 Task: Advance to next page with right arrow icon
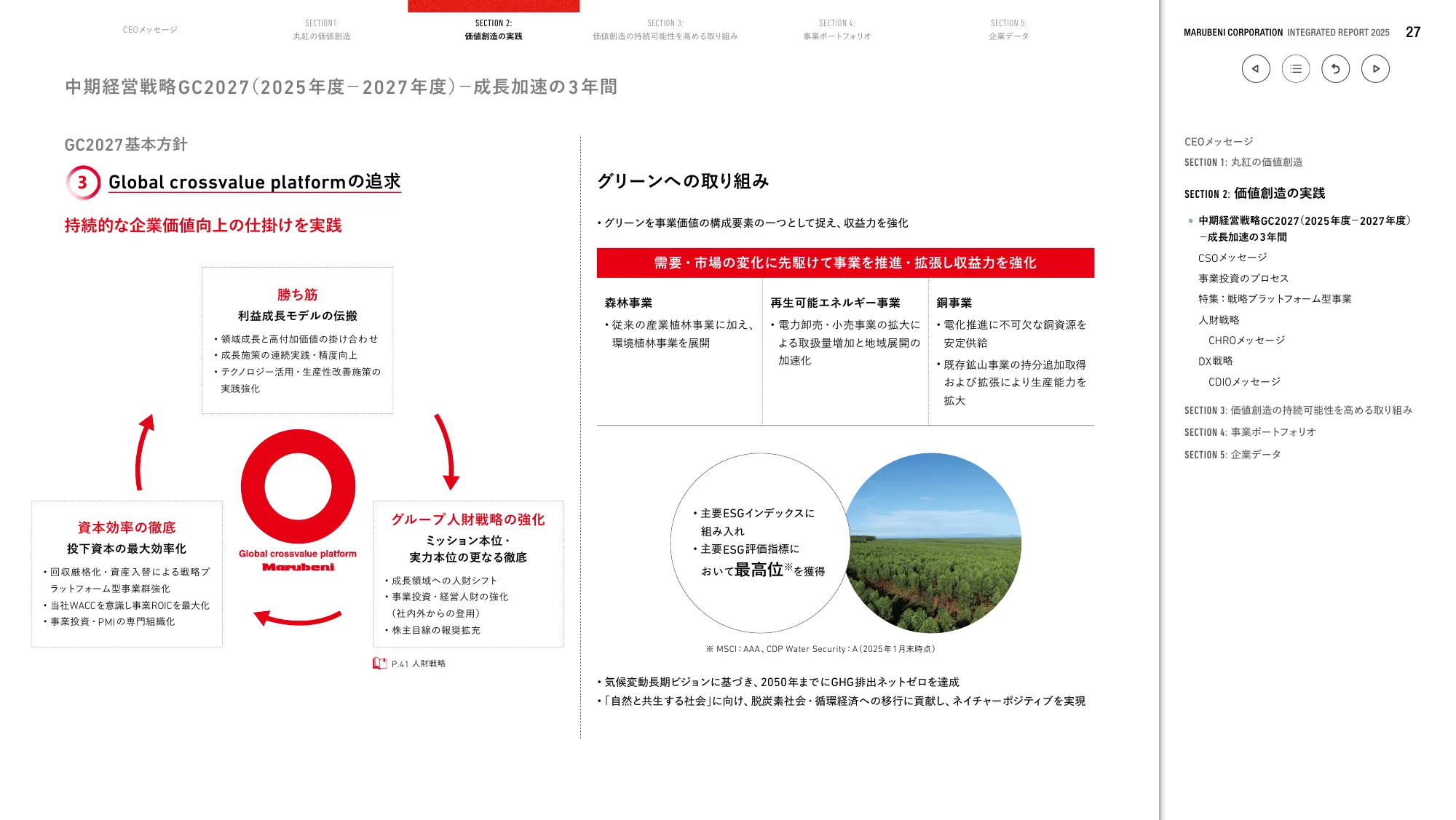click(x=1376, y=68)
